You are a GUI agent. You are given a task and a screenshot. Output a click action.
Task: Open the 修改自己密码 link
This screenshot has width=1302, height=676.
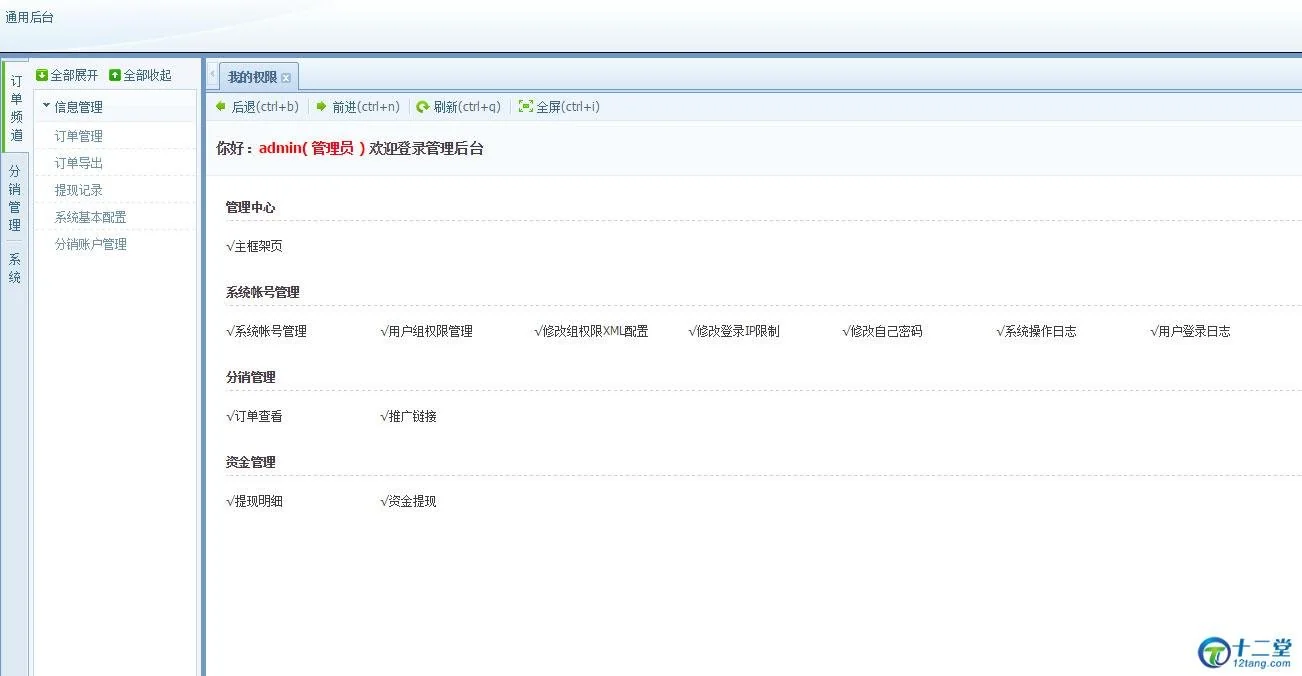[x=882, y=331]
